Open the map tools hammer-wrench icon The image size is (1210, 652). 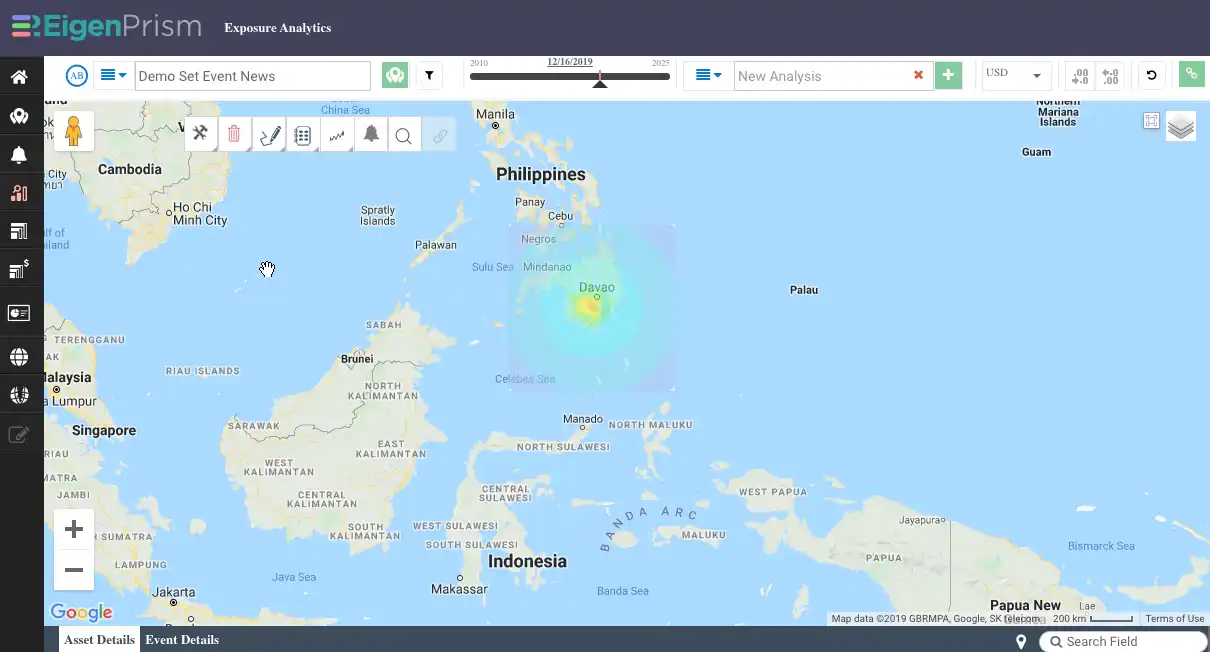(x=201, y=133)
